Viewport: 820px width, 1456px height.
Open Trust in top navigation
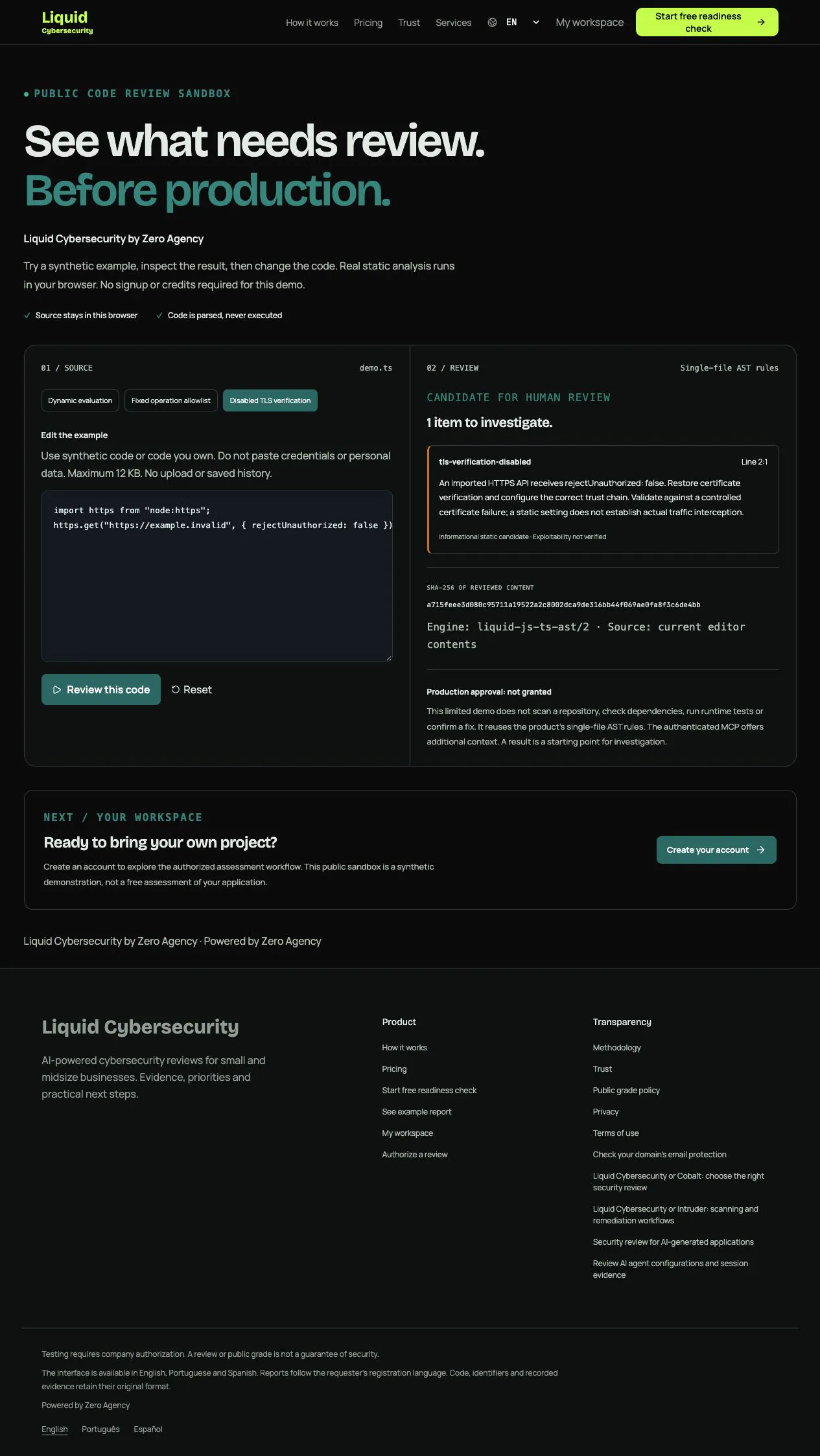(409, 23)
